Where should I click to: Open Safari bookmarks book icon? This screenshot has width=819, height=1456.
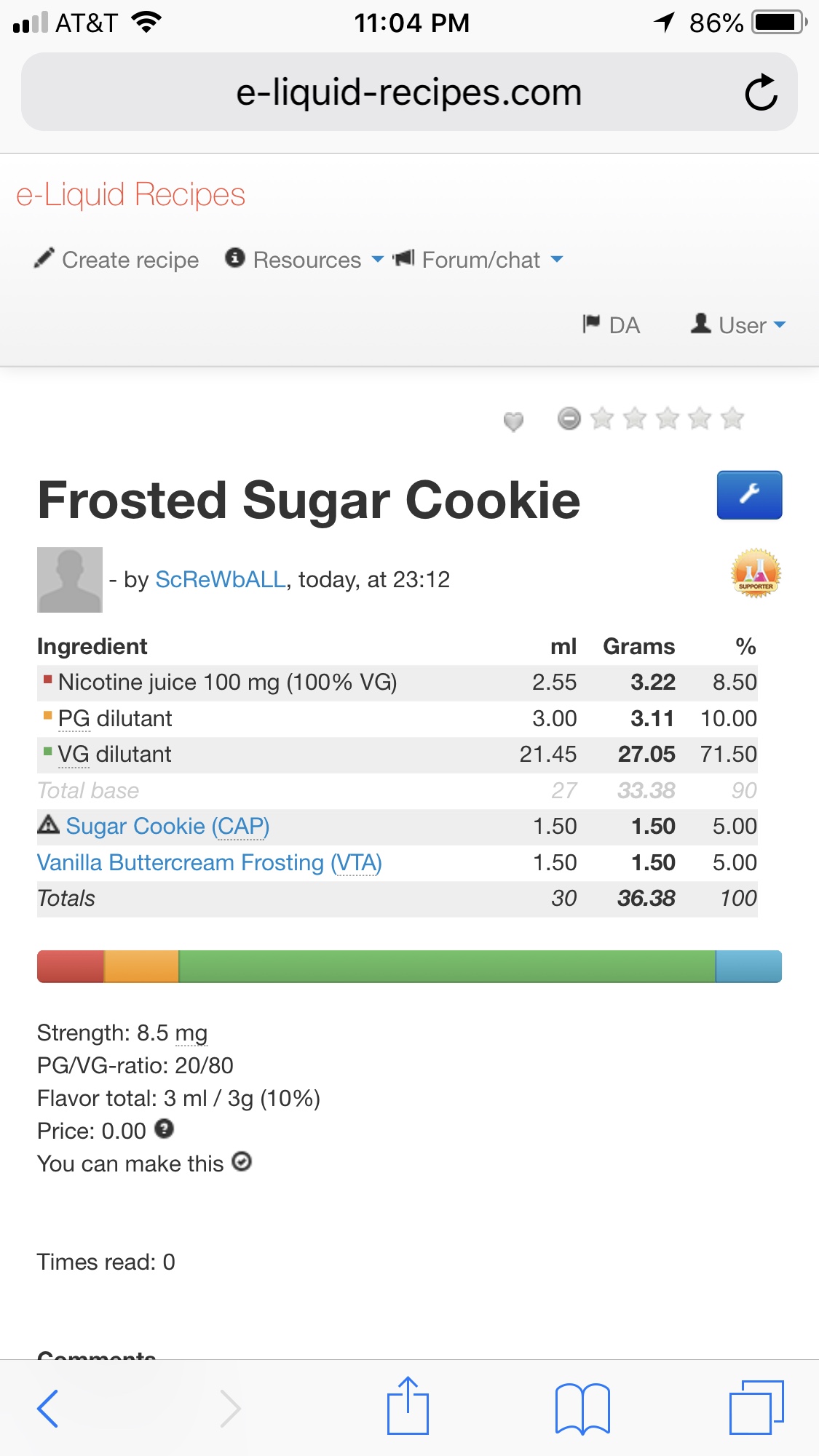pos(582,1409)
